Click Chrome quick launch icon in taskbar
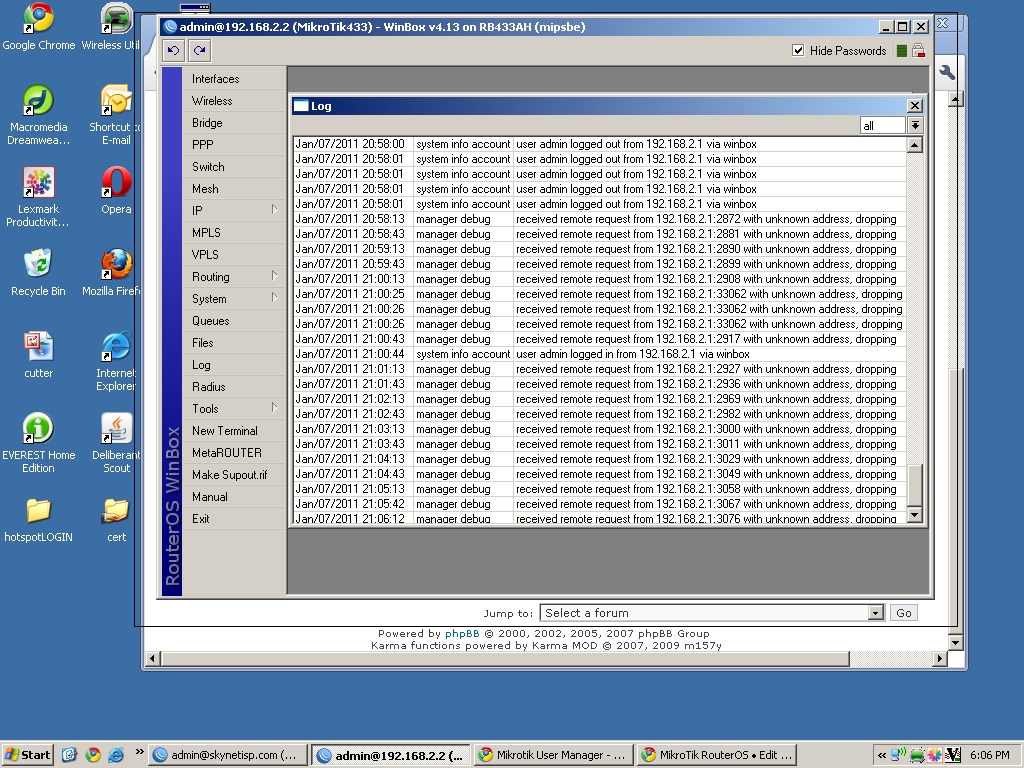This screenshot has height=768, width=1024. click(93, 755)
